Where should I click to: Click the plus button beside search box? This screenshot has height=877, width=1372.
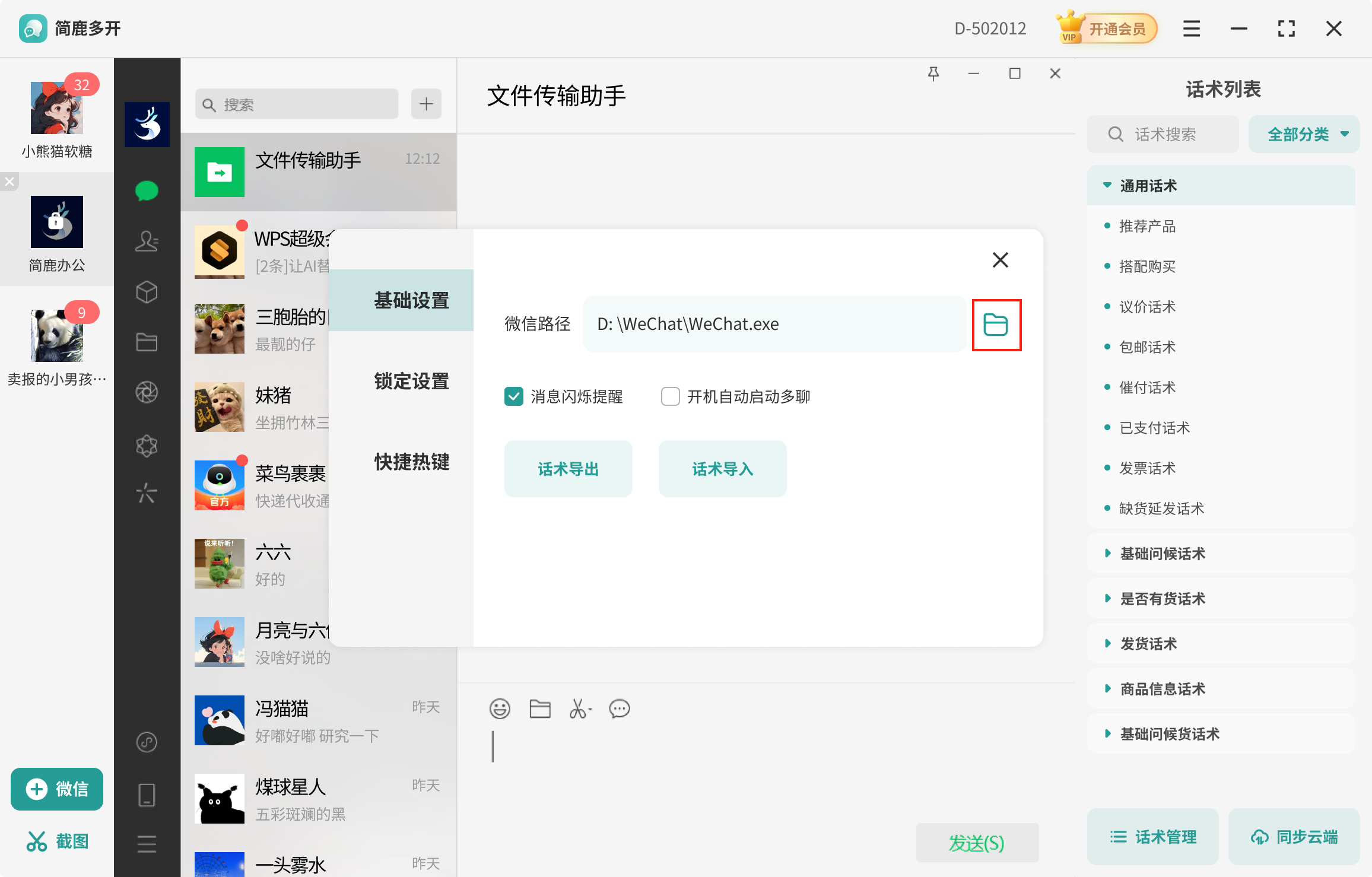(426, 104)
